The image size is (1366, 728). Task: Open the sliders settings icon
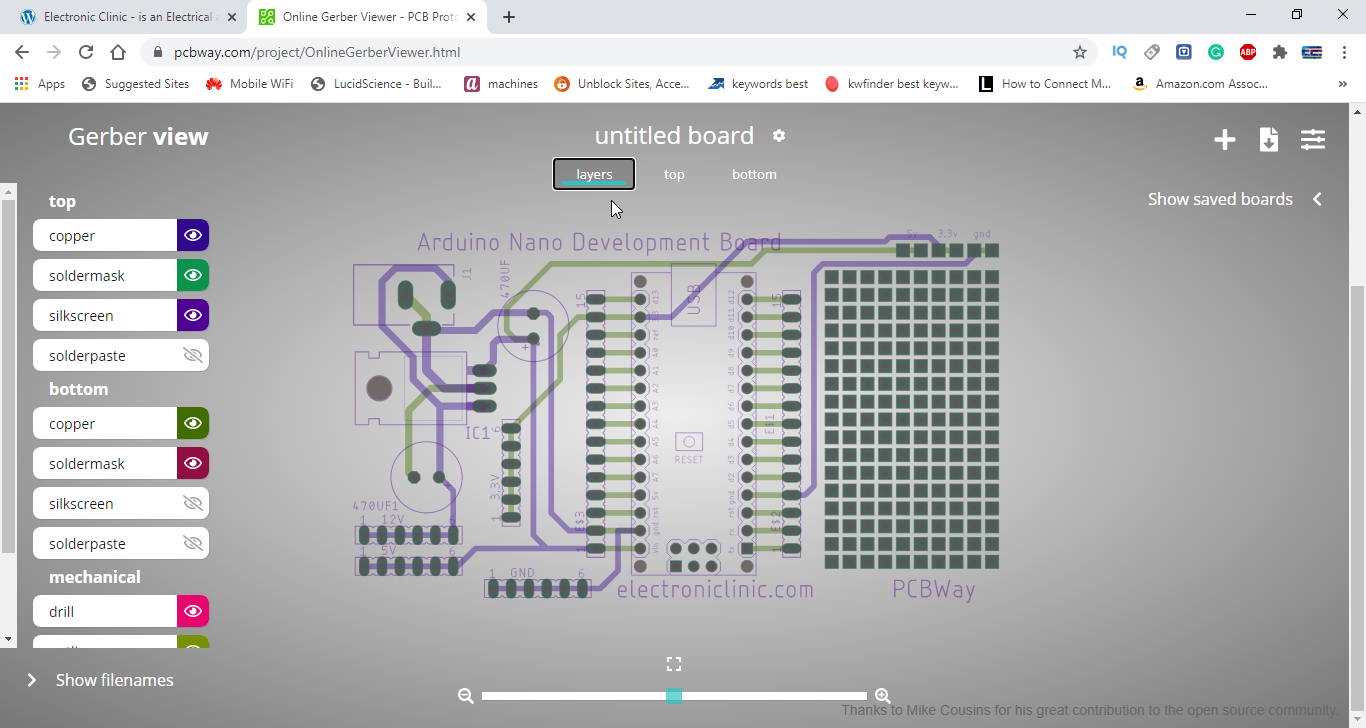click(x=1313, y=140)
